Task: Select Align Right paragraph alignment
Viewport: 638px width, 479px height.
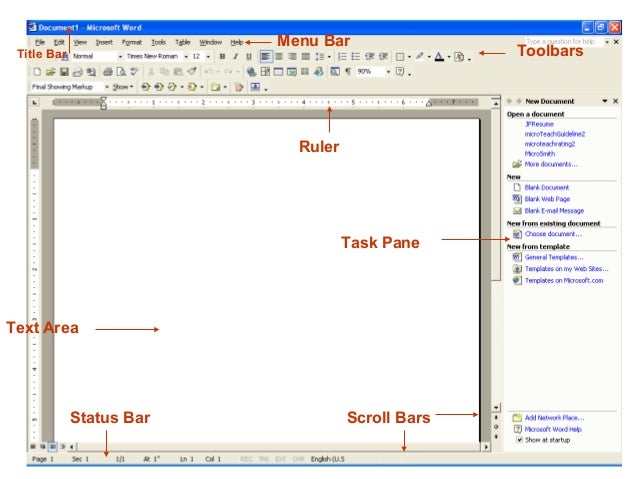Action: click(x=292, y=57)
